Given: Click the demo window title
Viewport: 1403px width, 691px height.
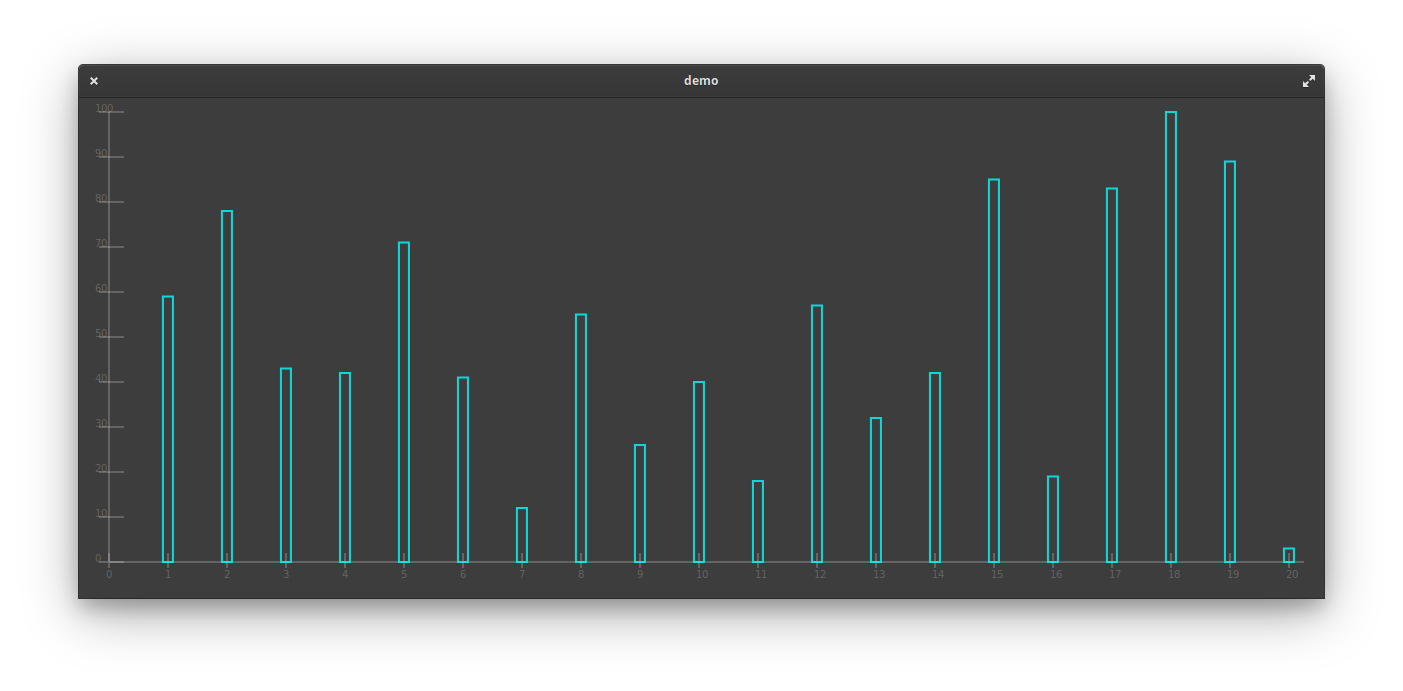Looking at the screenshot, I should [701, 81].
